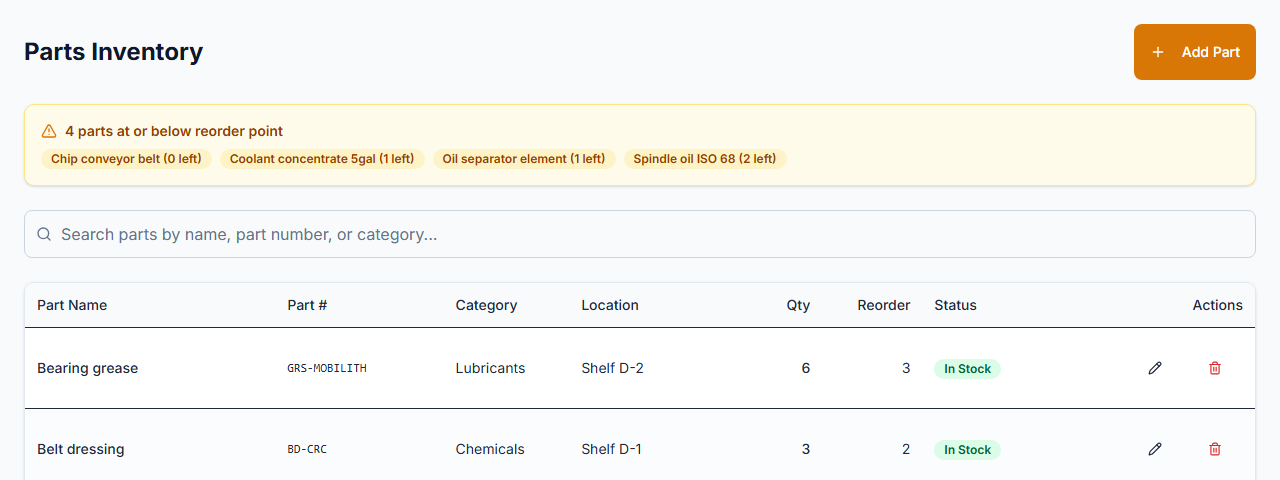This screenshot has height=480, width=1280.
Task: Sort by the Status column header
Action: (x=955, y=305)
